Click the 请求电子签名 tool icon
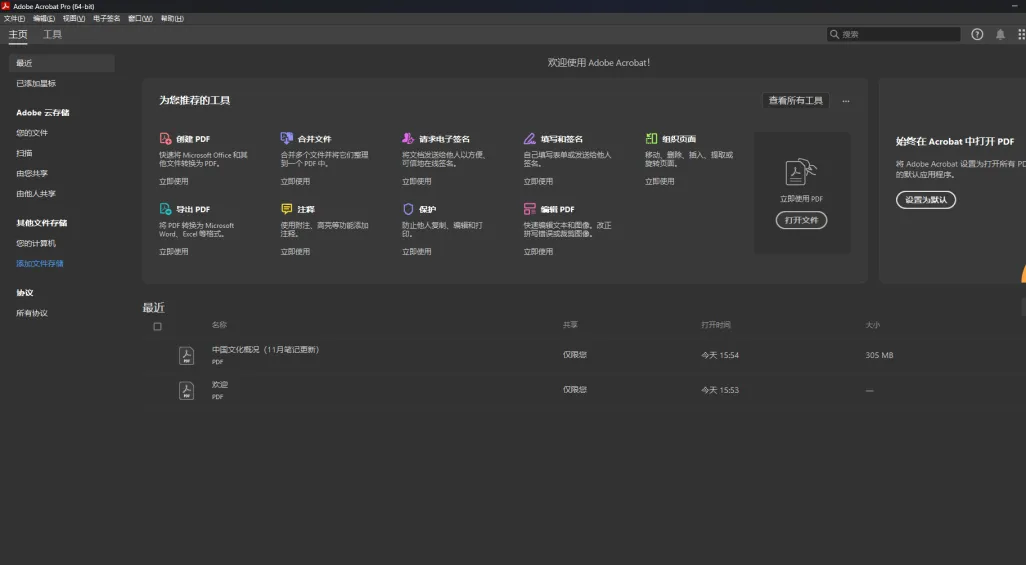The image size is (1026, 565). tap(408, 138)
